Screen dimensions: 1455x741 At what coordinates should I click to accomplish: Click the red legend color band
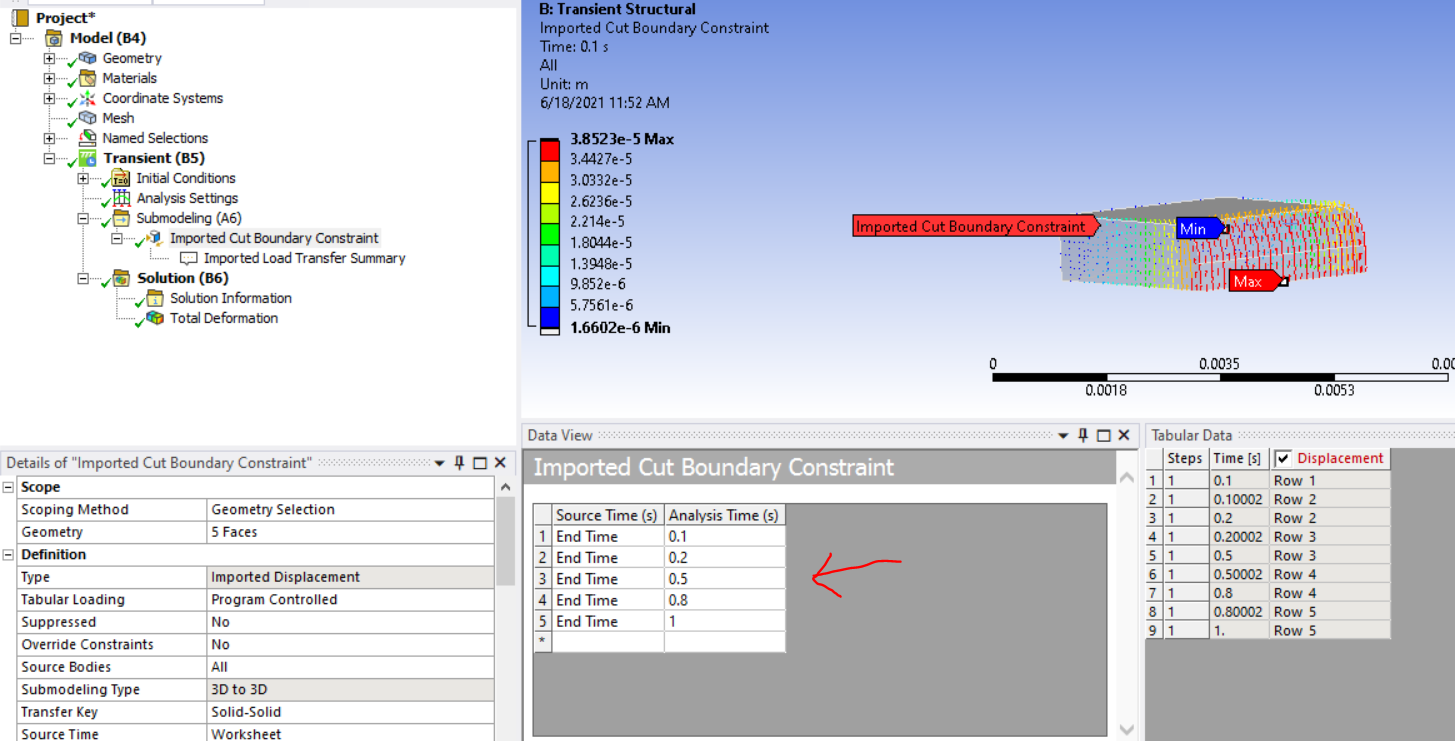pyautogui.click(x=549, y=149)
